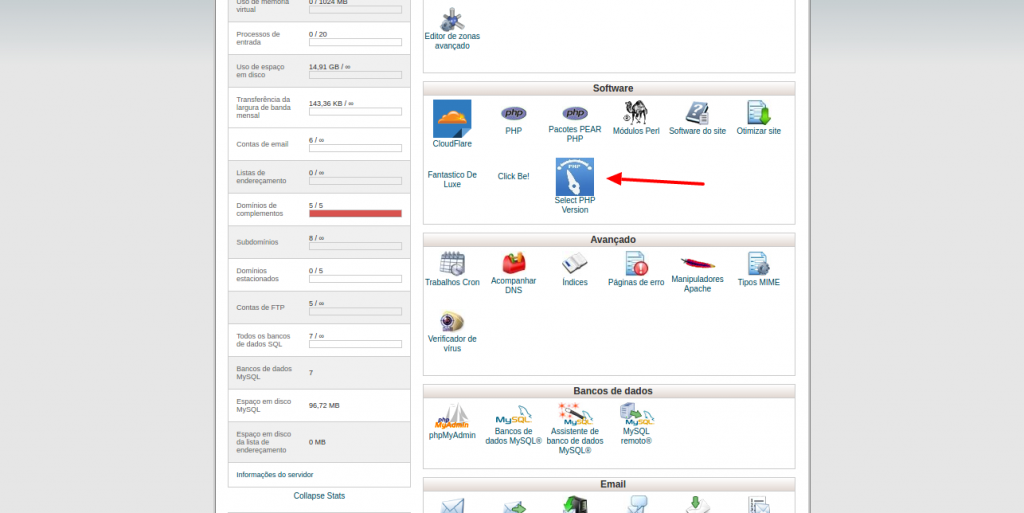The image size is (1024, 513).
Task: Click the Fantastico De Luxe link
Action: coord(452,179)
